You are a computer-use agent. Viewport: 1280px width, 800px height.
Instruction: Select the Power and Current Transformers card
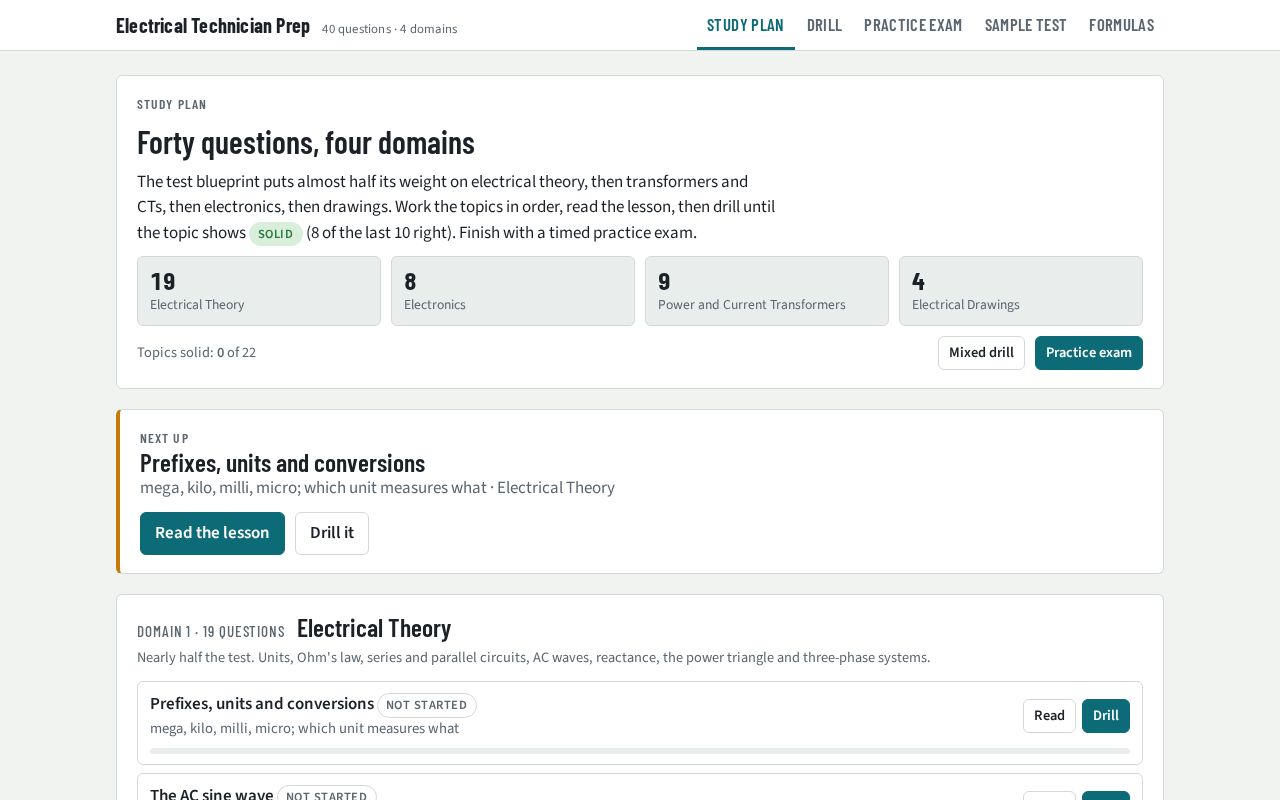coord(767,291)
